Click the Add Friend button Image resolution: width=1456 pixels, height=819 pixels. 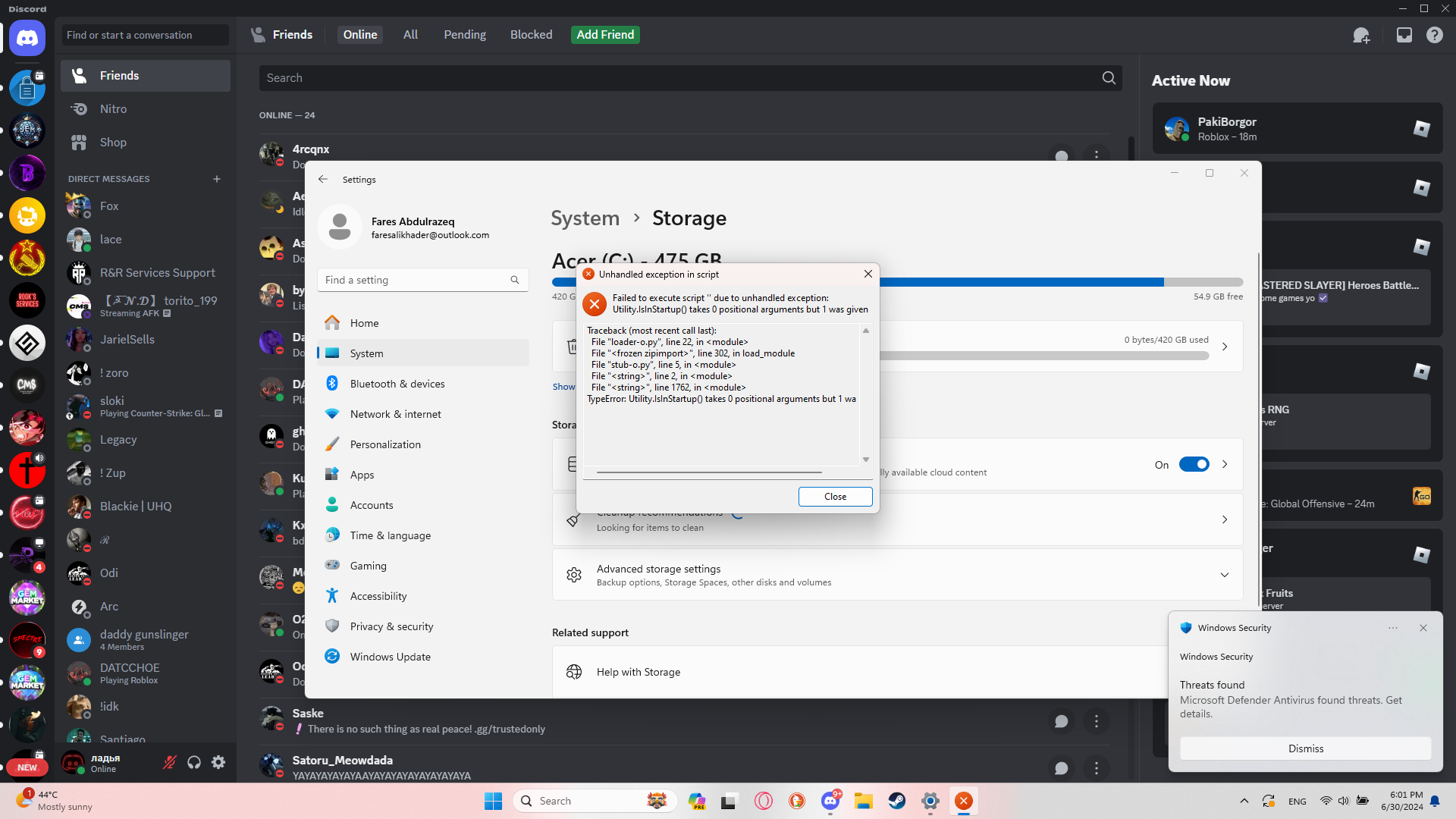[x=605, y=35]
